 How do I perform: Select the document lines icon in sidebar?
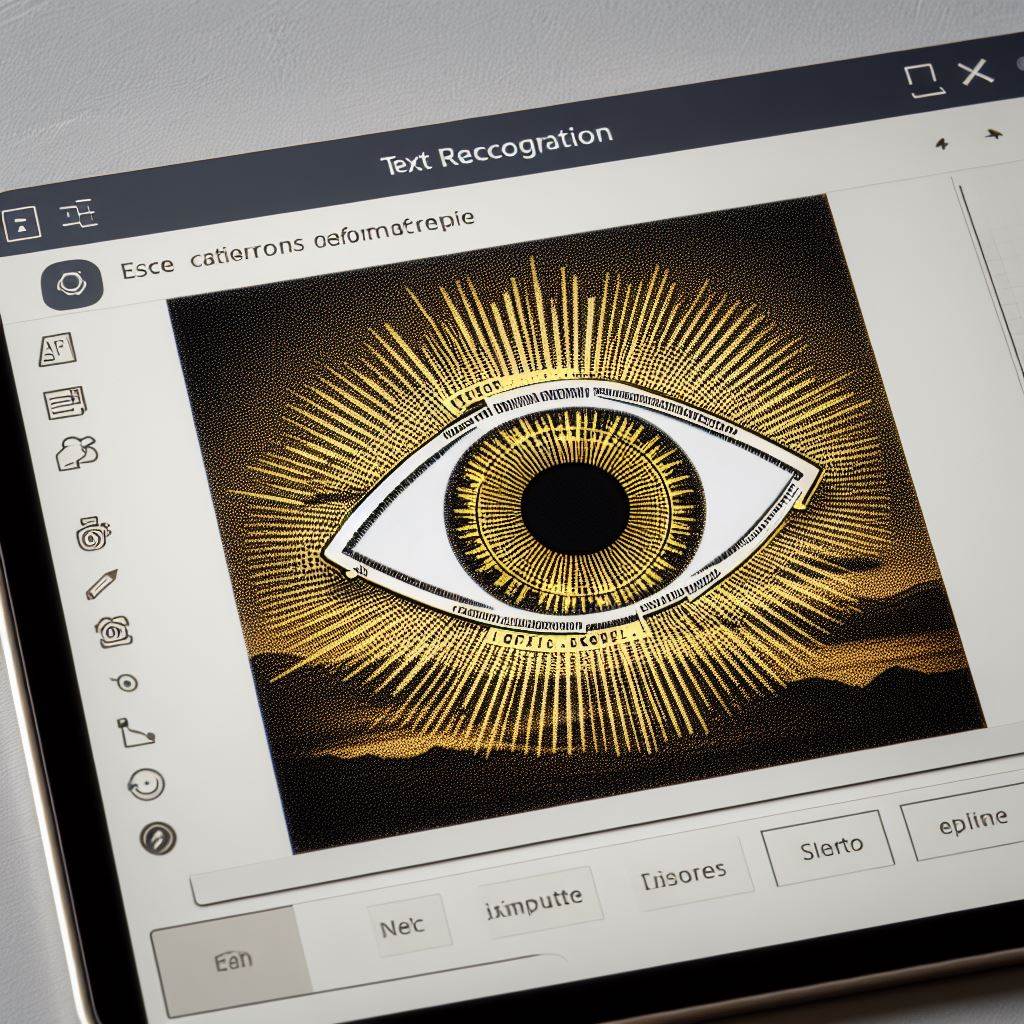pyautogui.click(x=66, y=402)
